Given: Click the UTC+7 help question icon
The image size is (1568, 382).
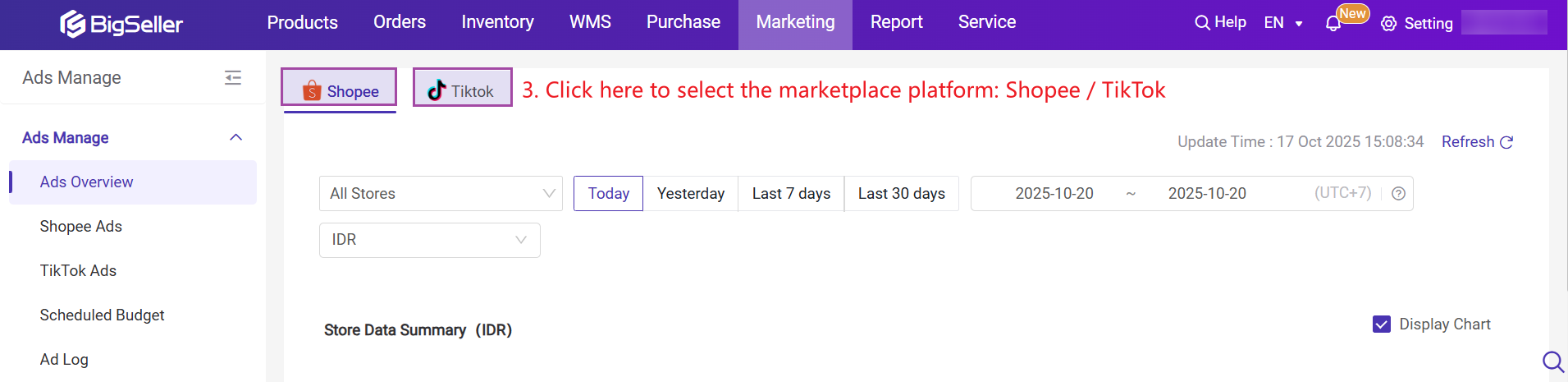Looking at the screenshot, I should pyautogui.click(x=1399, y=194).
